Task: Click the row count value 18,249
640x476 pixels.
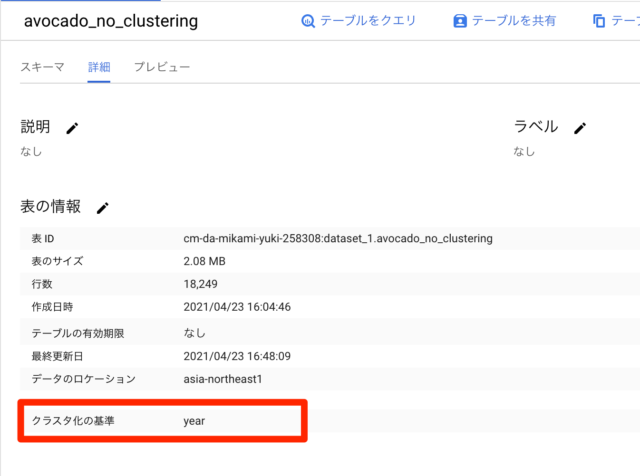Action: click(x=204, y=284)
